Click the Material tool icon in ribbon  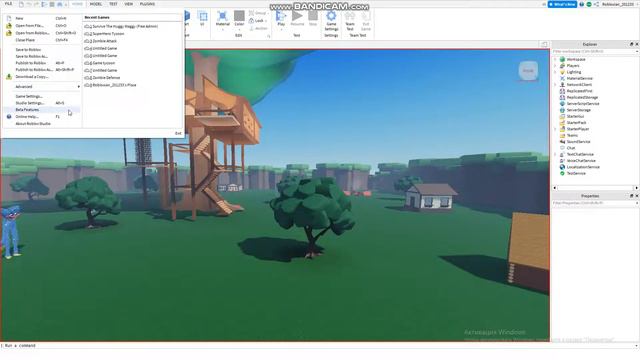(x=222, y=16)
